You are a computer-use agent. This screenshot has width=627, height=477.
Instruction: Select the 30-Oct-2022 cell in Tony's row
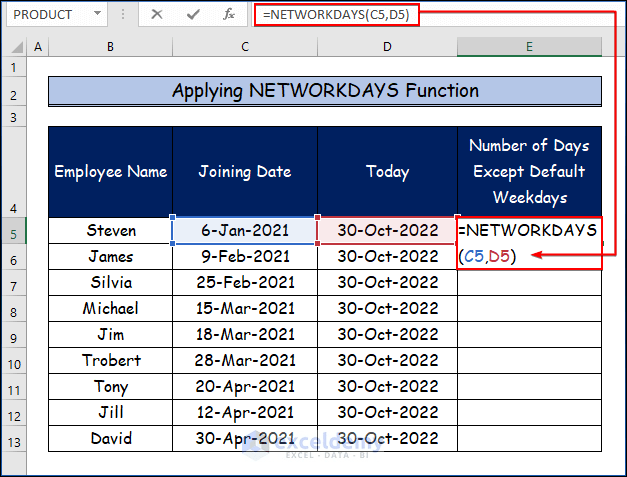coord(387,387)
